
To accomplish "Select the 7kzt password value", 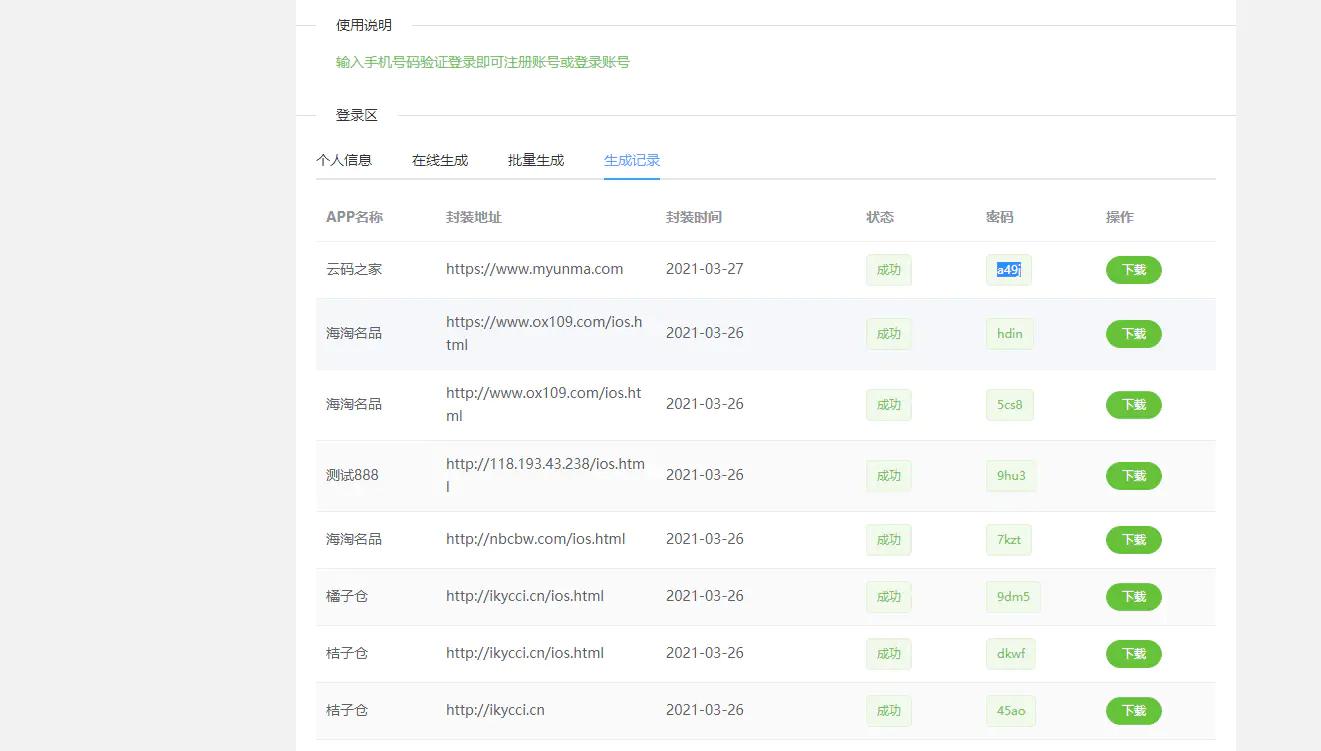I will point(1008,539).
